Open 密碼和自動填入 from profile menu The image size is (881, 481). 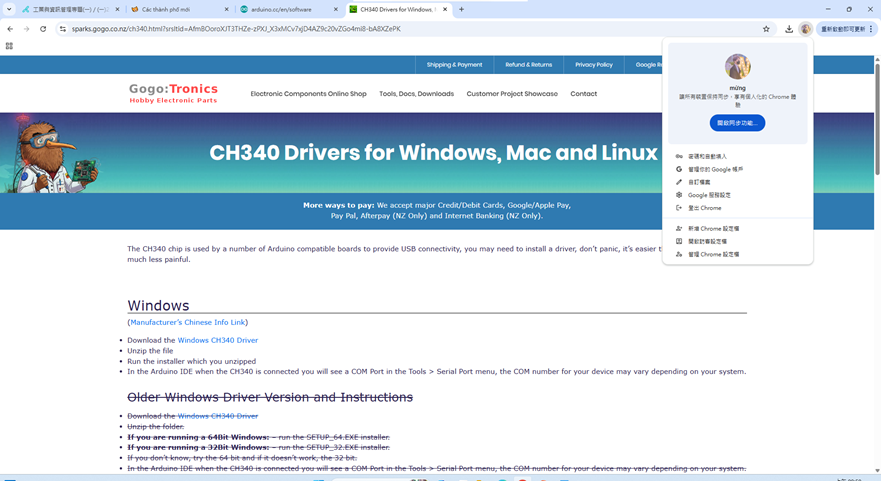pos(707,157)
